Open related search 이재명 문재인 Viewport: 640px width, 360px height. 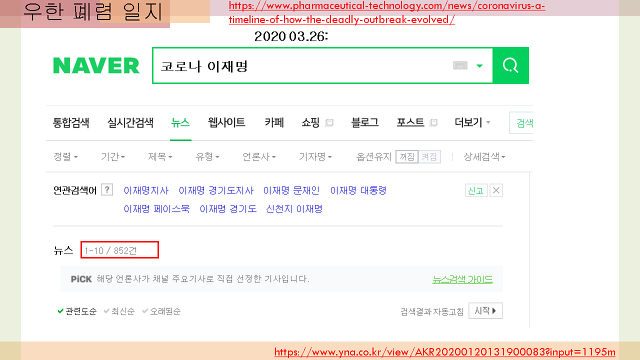point(291,191)
